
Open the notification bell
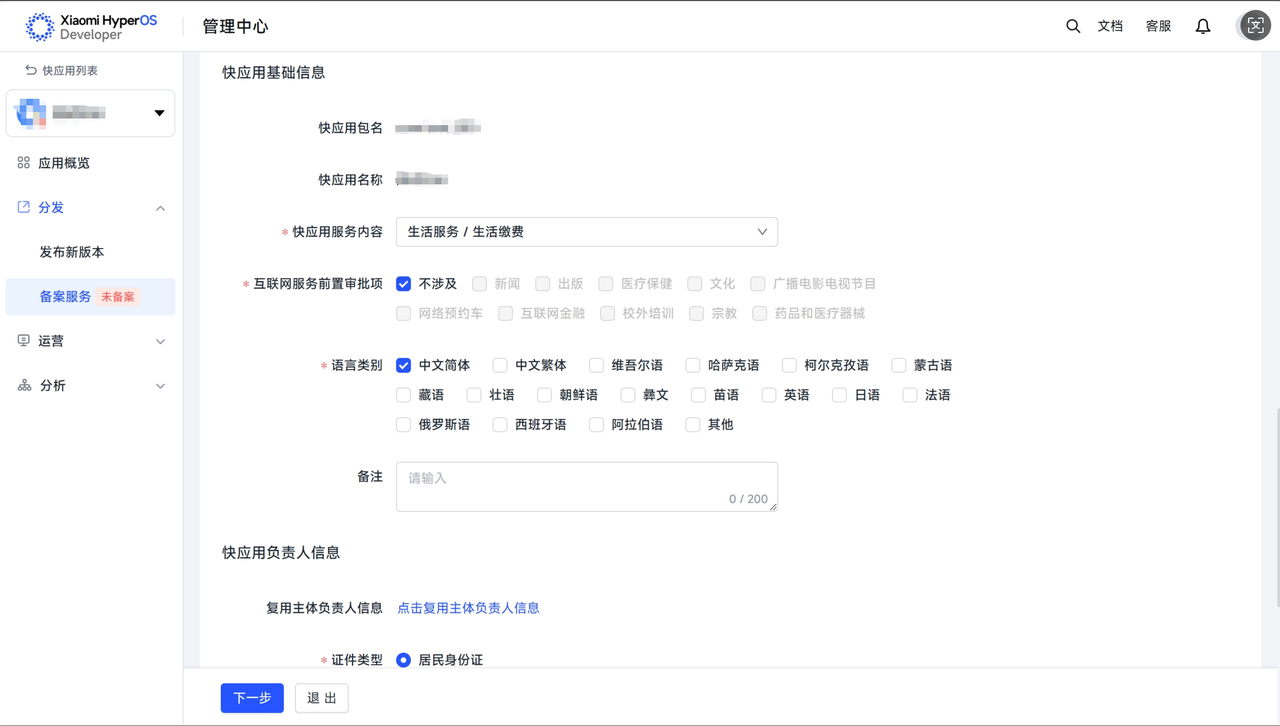1203,26
